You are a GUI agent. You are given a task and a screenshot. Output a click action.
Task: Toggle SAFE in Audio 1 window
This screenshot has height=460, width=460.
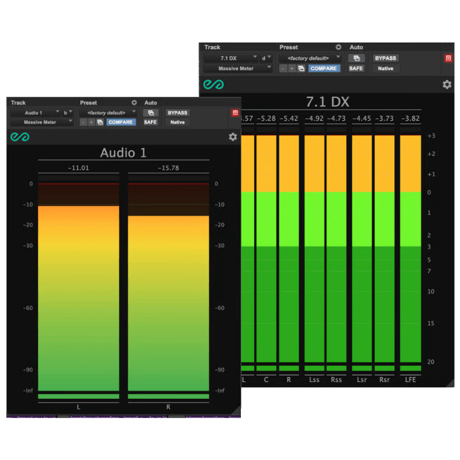click(x=150, y=122)
